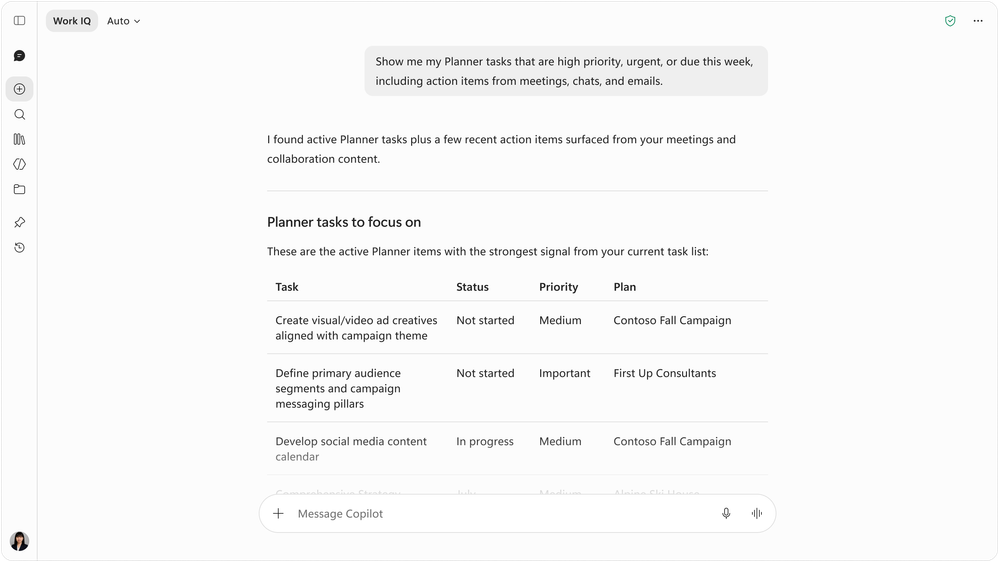Click the Priority column header

pyautogui.click(x=559, y=287)
